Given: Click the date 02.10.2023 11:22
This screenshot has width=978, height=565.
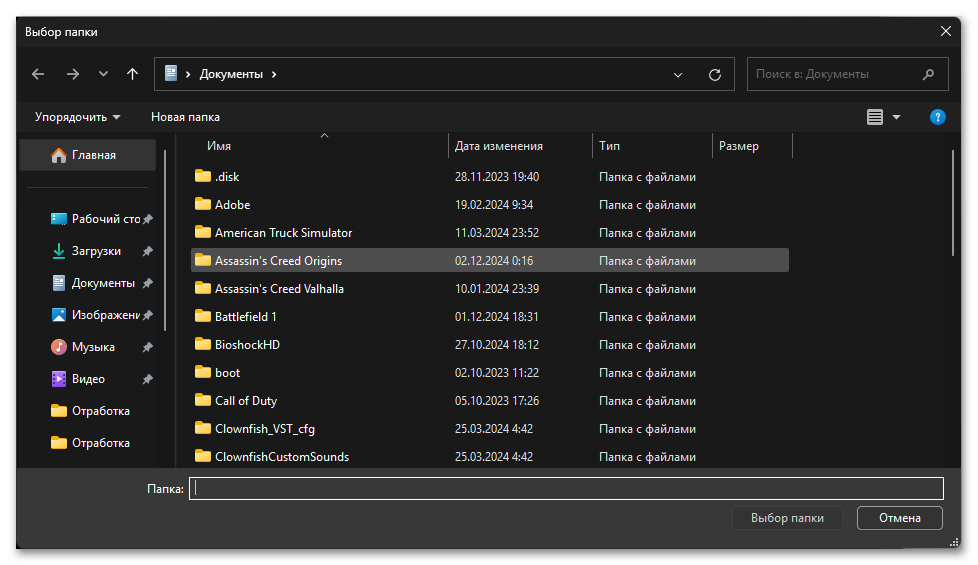Looking at the screenshot, I should (x=496, y=373).
